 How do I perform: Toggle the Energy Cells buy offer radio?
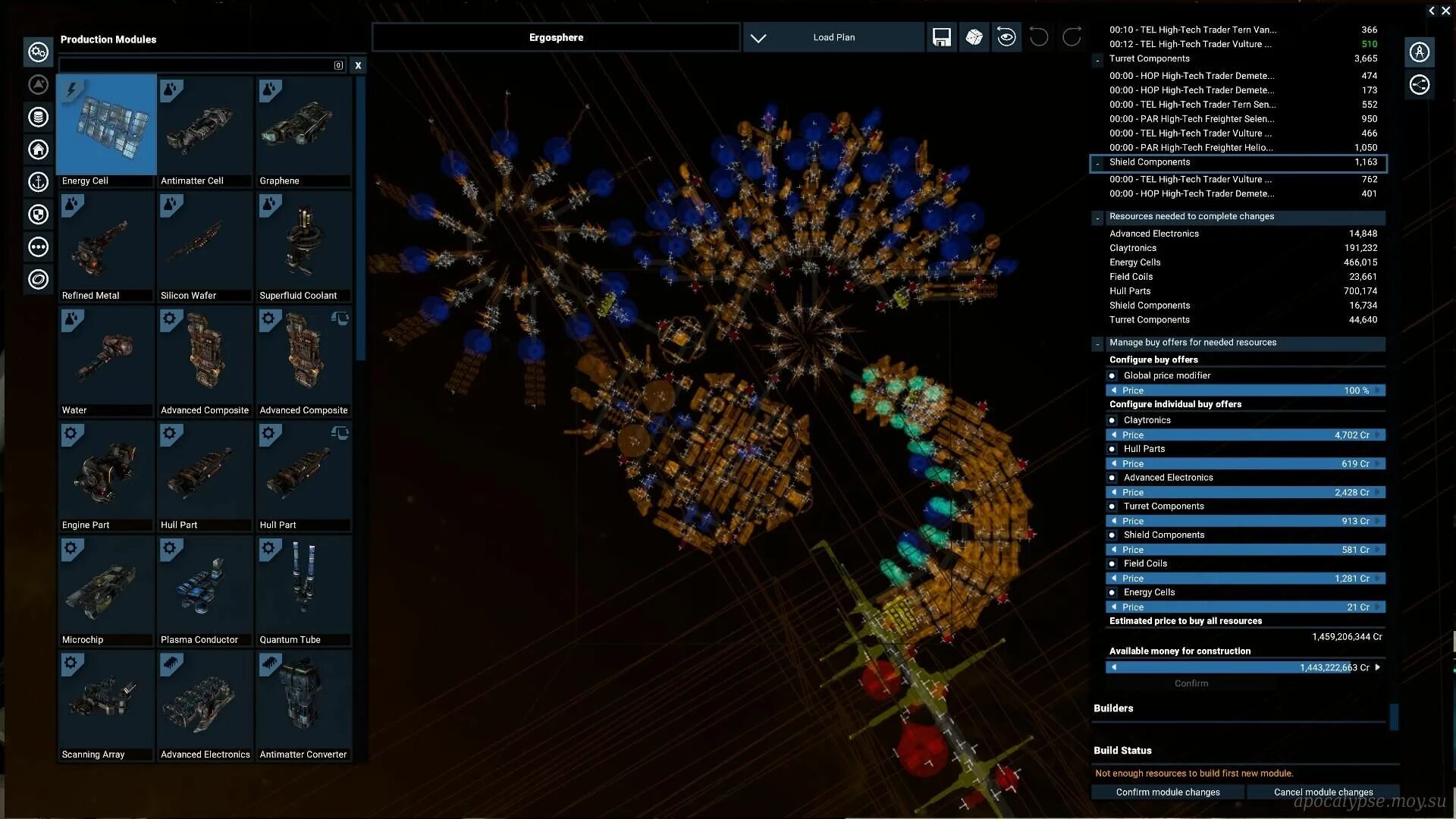[x=1112, y=593]
